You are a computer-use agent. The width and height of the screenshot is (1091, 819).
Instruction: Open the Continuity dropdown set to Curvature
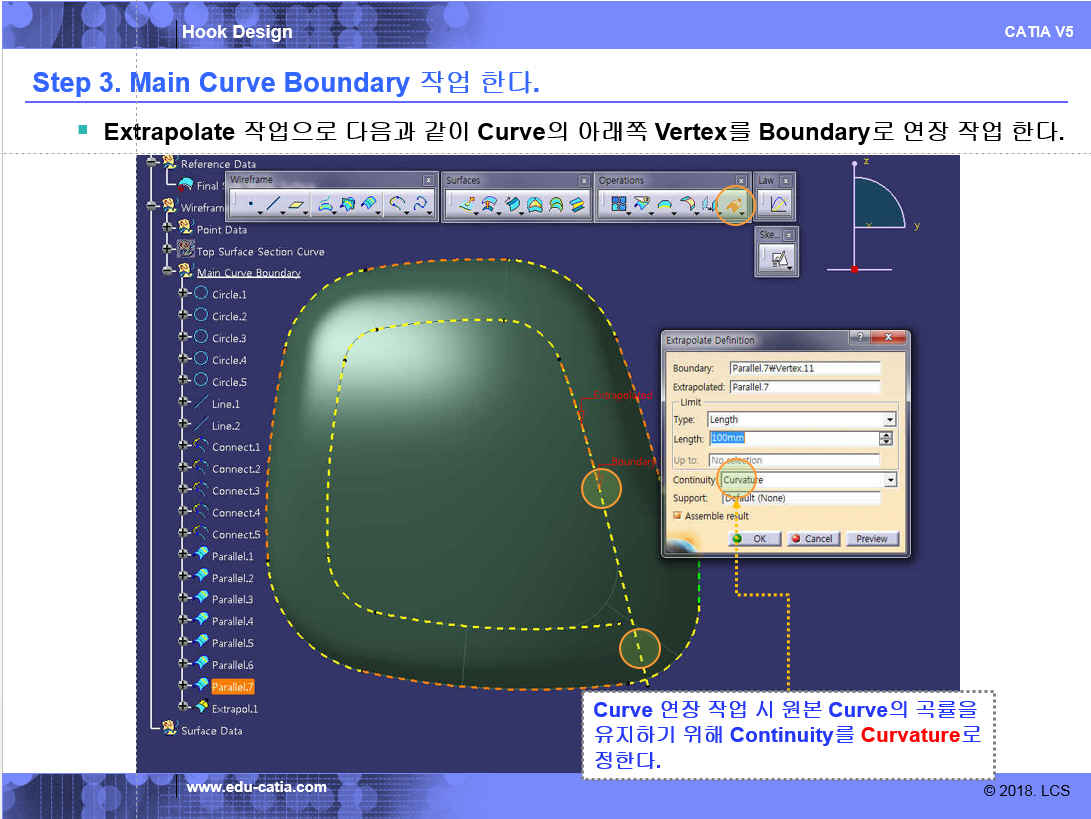click(x=889, y=480)
